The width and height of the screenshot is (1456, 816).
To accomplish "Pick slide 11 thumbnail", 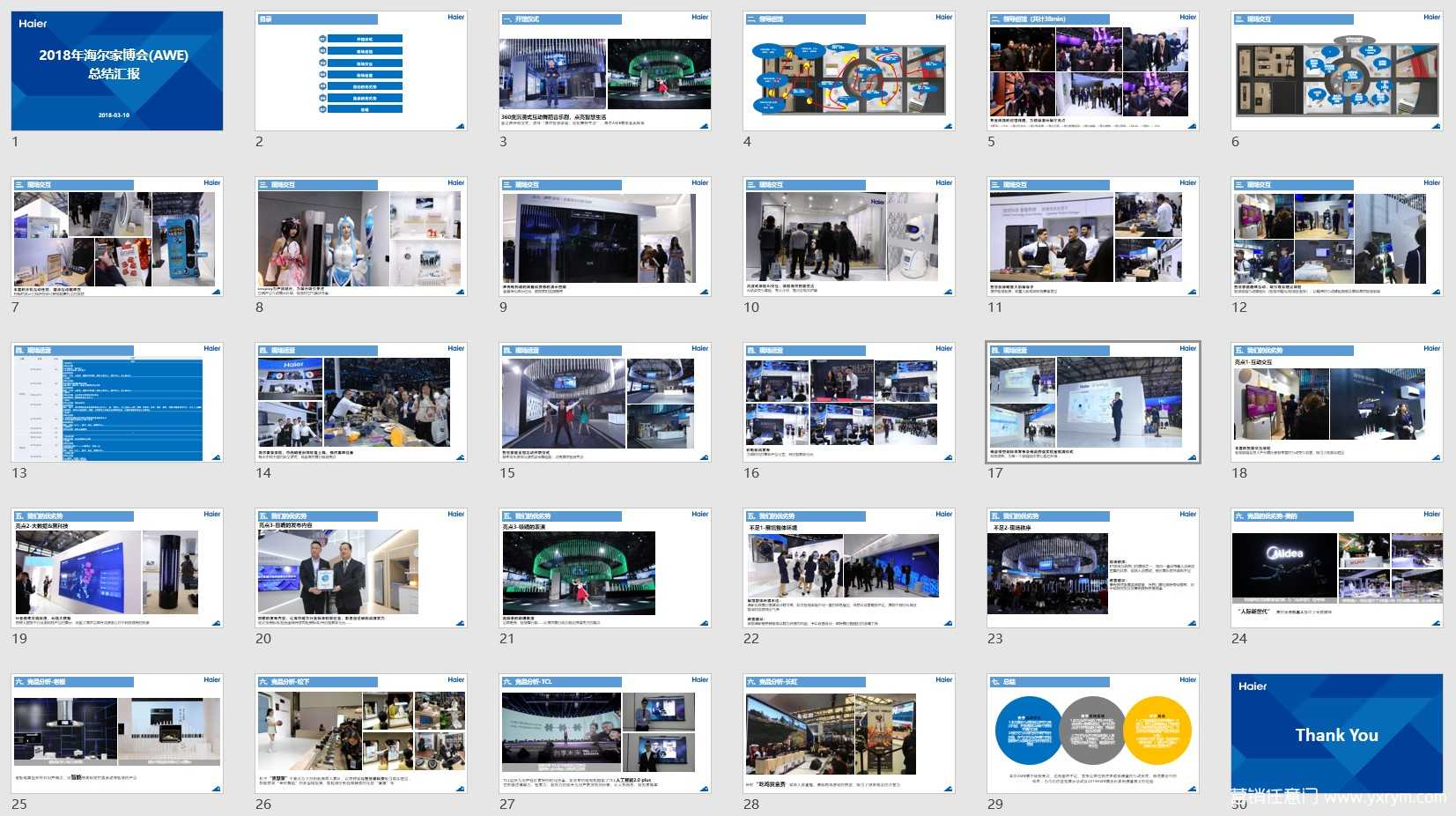I will coord(1093,237).
